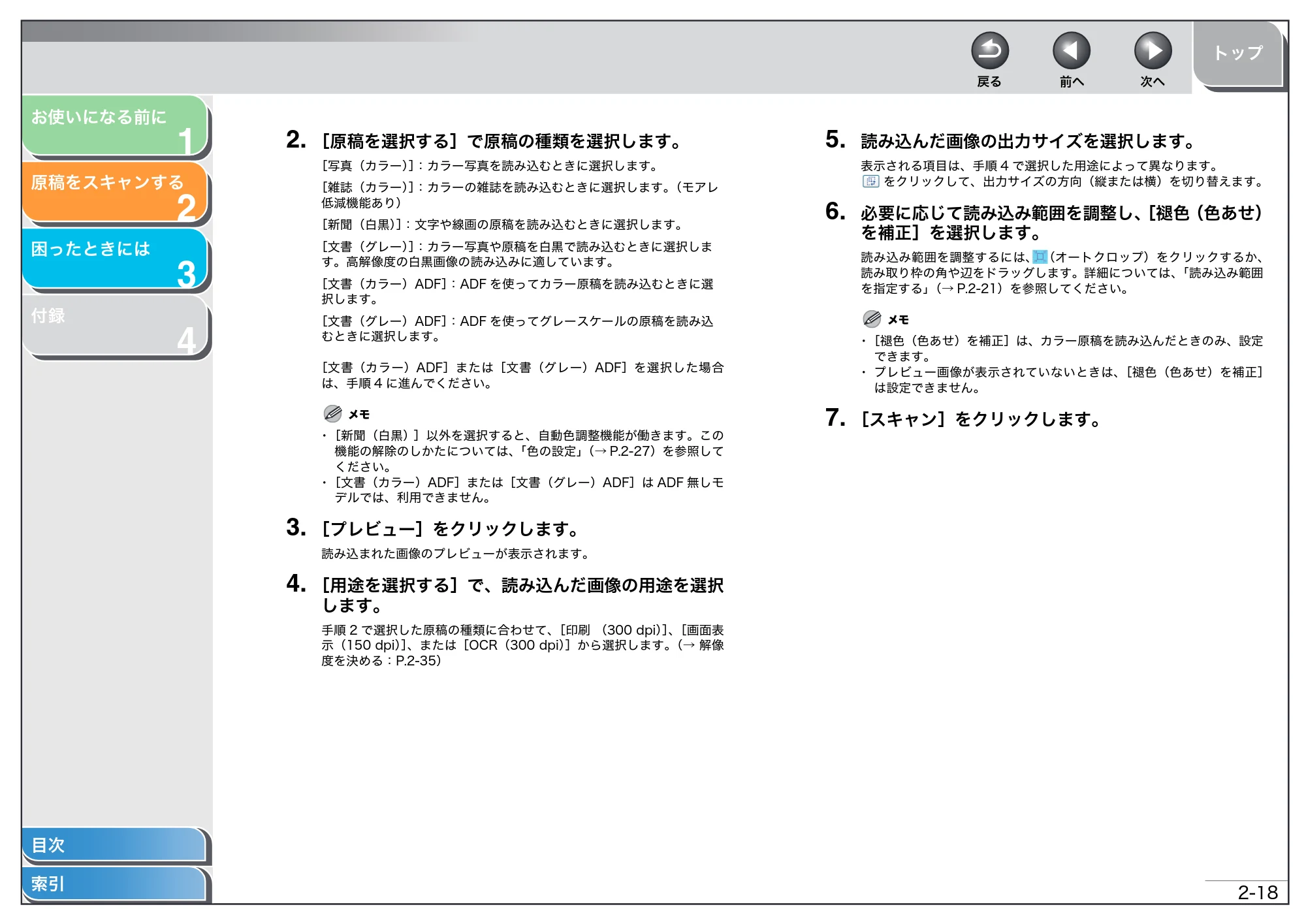The image size is (1306, 924).
Task: Open chapter 4 付録 tab
Action: (115, 325)
